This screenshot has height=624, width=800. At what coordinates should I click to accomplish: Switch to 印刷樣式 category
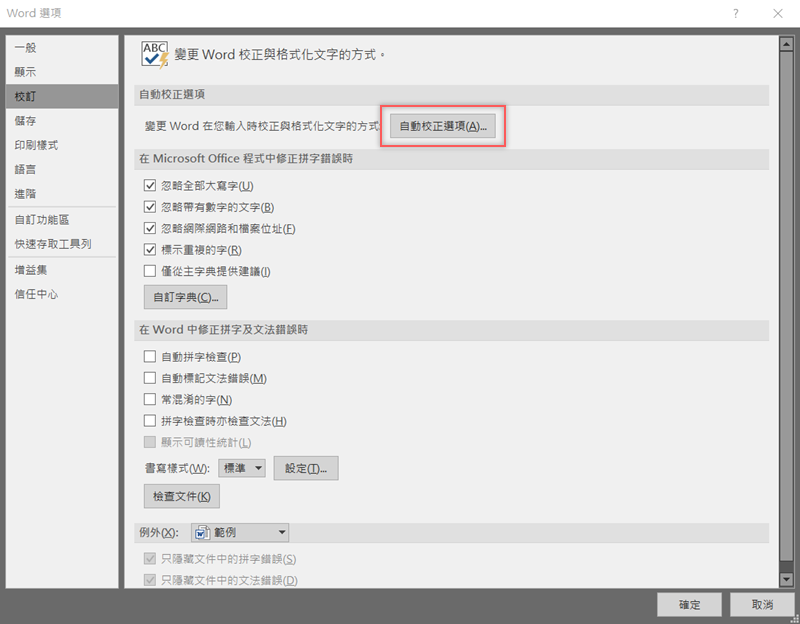(62, 145)
